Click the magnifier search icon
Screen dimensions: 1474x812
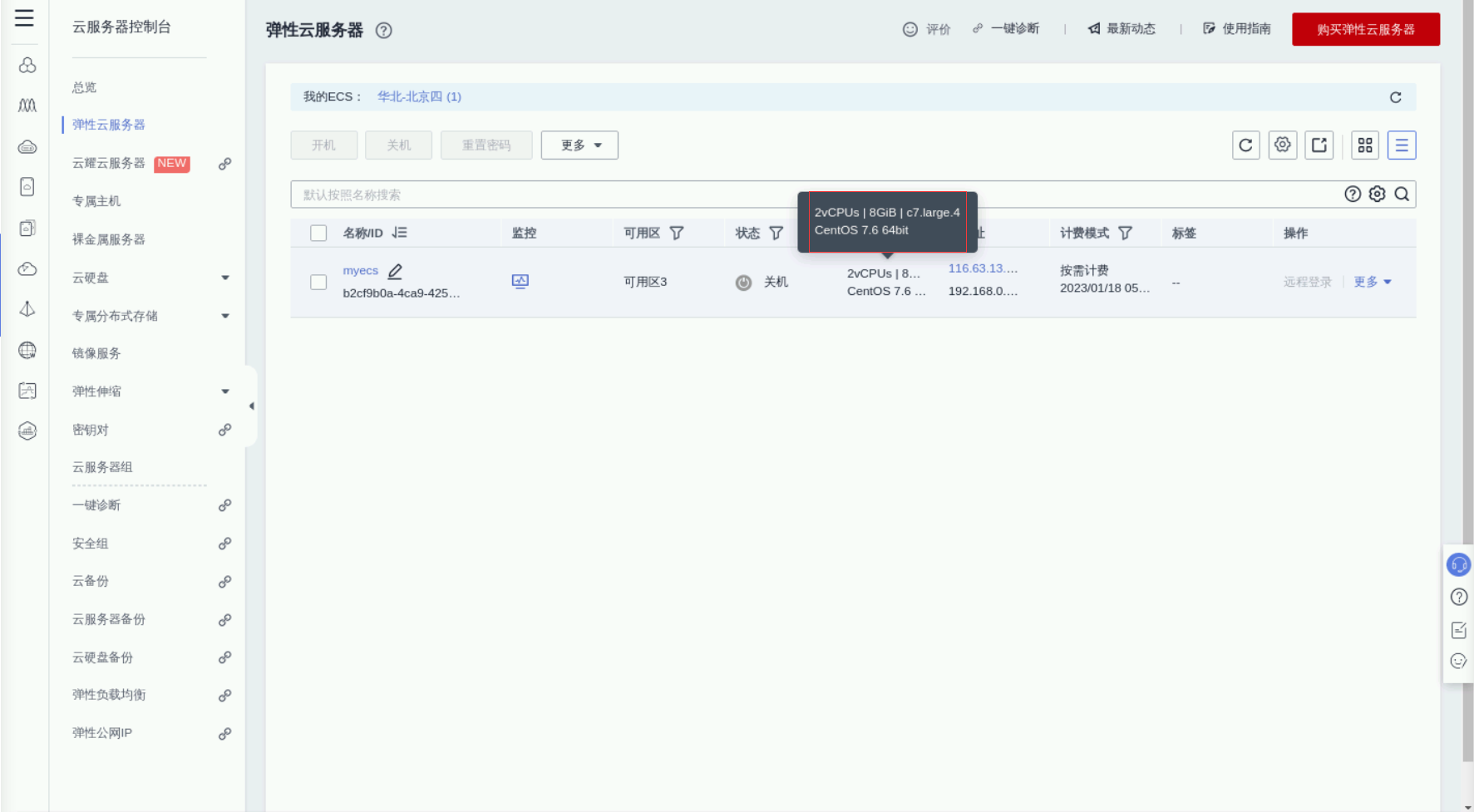(x=1402, y=194)
